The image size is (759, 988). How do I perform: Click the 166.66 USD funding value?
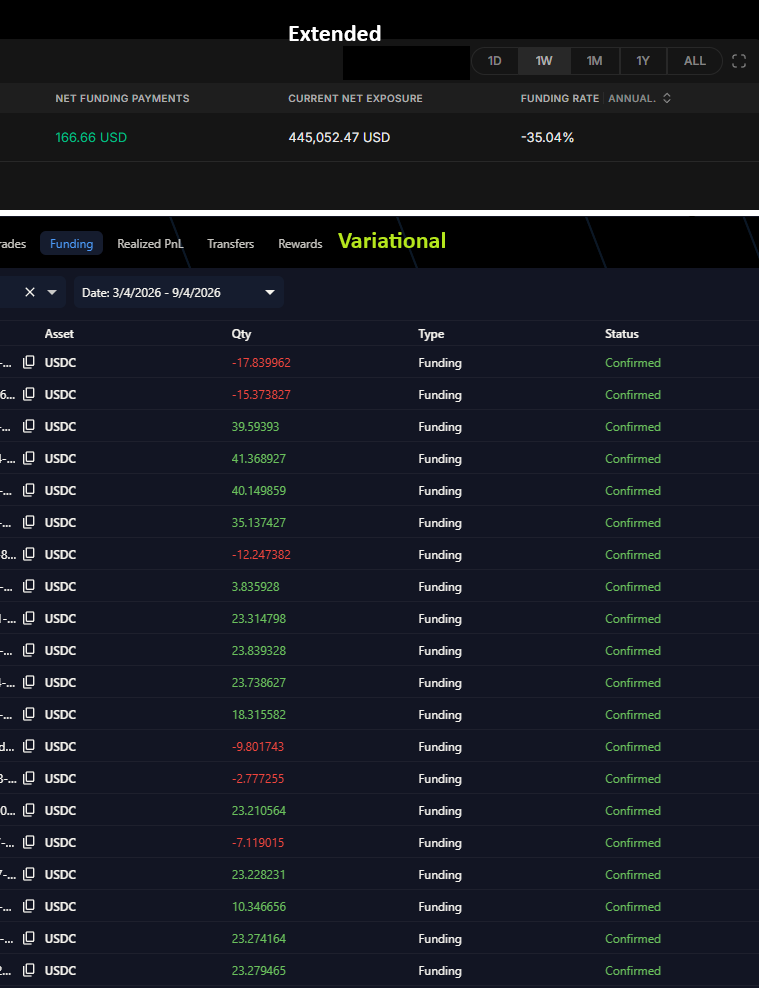tap(91, 137)
